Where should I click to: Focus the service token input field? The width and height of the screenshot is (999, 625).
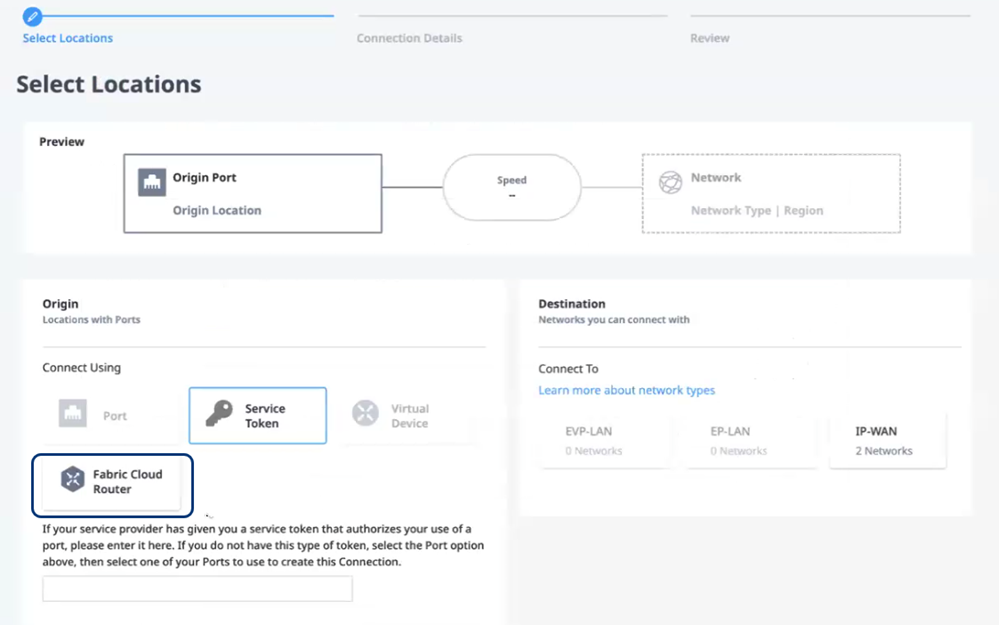click(x=198, y=589)
